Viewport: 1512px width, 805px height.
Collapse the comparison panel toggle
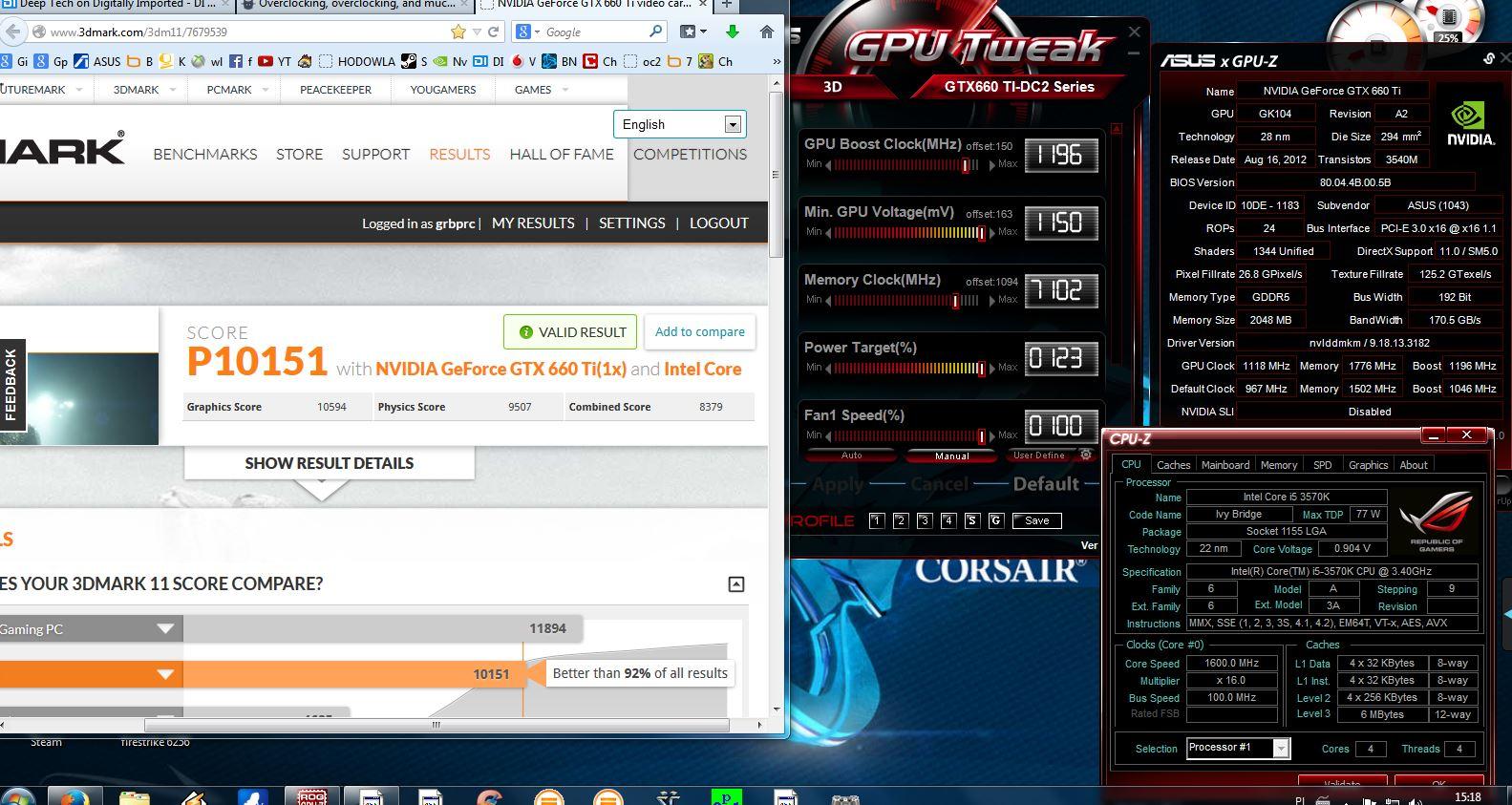coord(735,584)
